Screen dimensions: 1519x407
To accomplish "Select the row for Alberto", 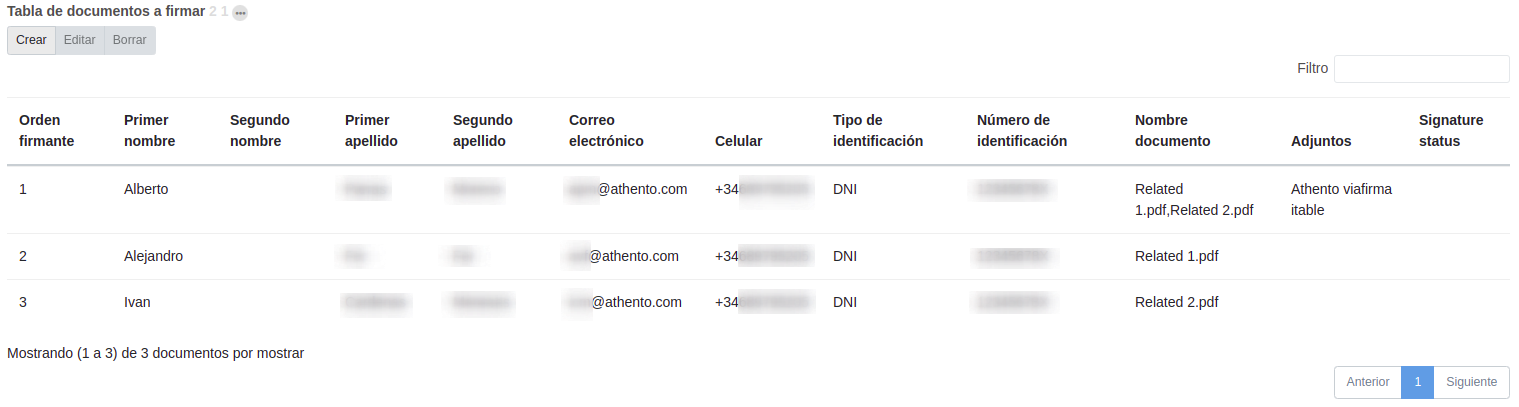I will [x=146, y=189].
